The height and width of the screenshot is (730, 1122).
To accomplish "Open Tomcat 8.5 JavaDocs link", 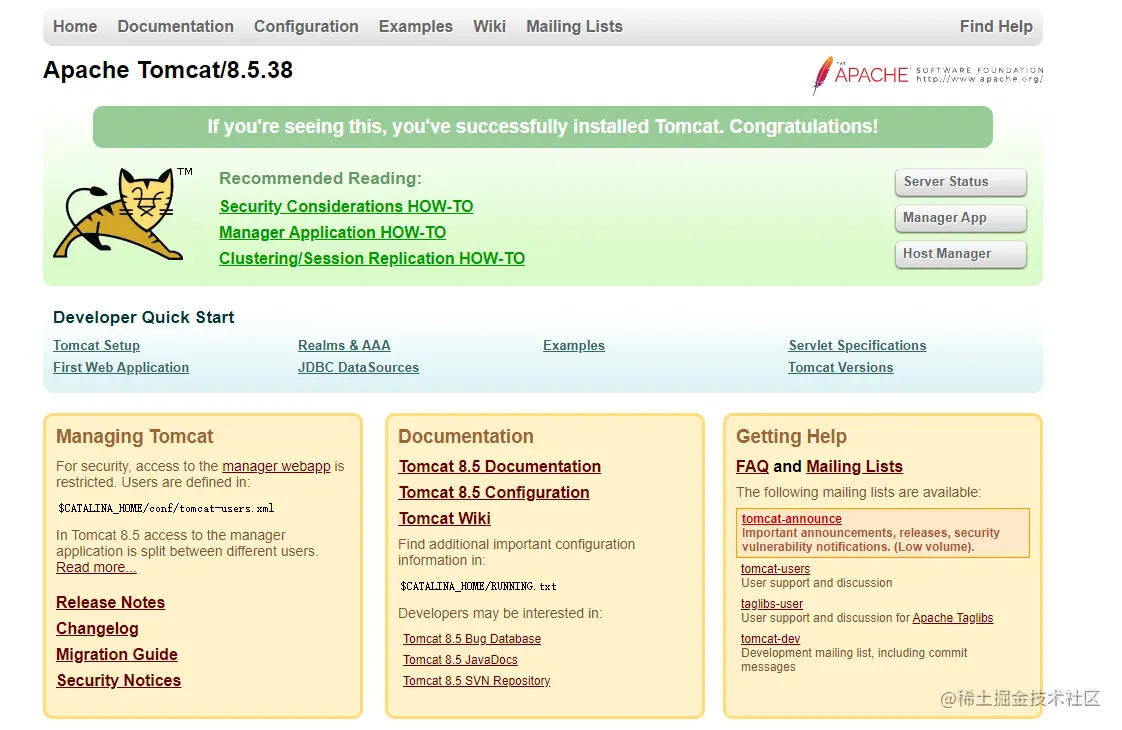I will click(x=460, y=660).
